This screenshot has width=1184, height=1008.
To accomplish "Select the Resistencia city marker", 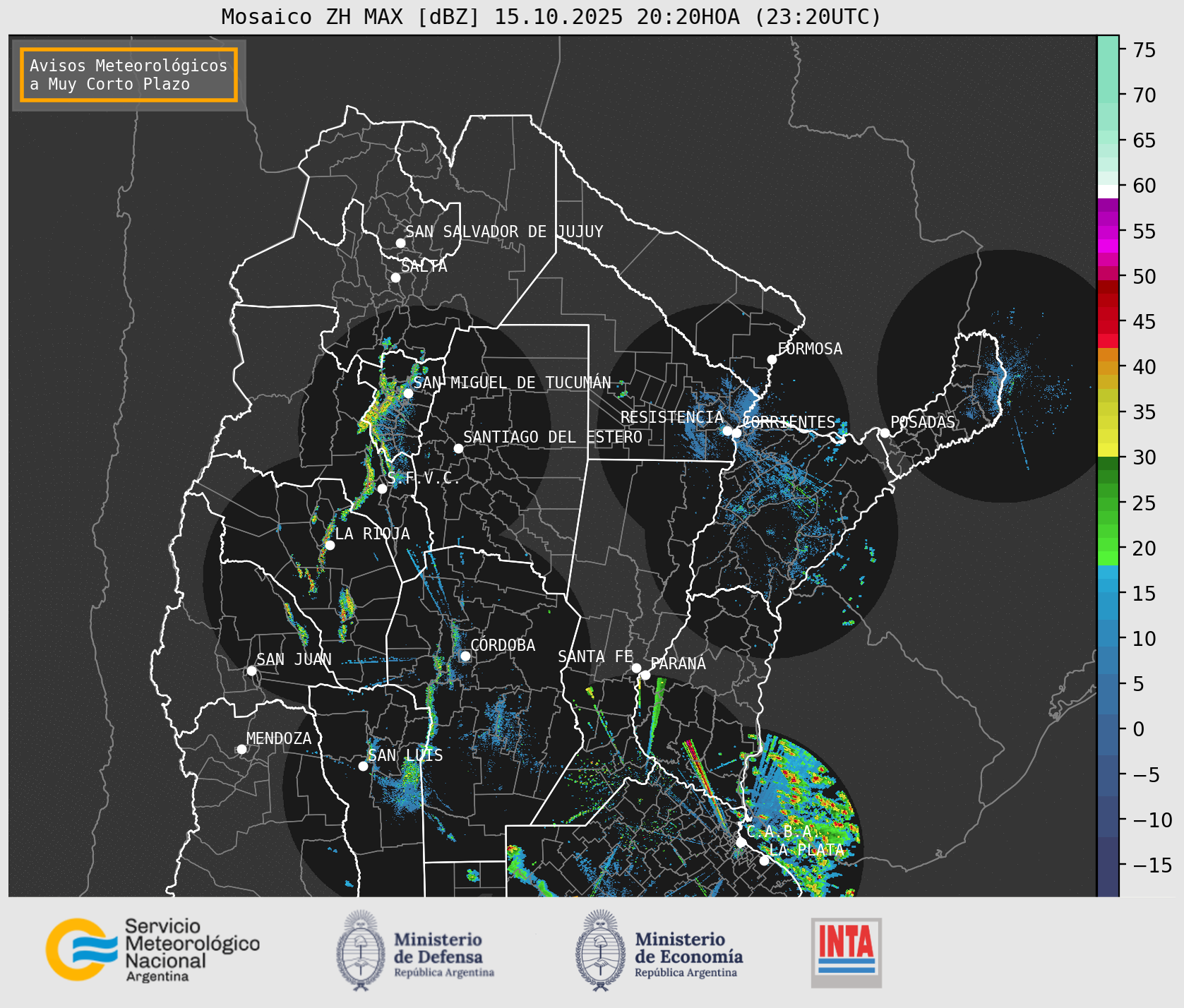I will click(727, 431).
